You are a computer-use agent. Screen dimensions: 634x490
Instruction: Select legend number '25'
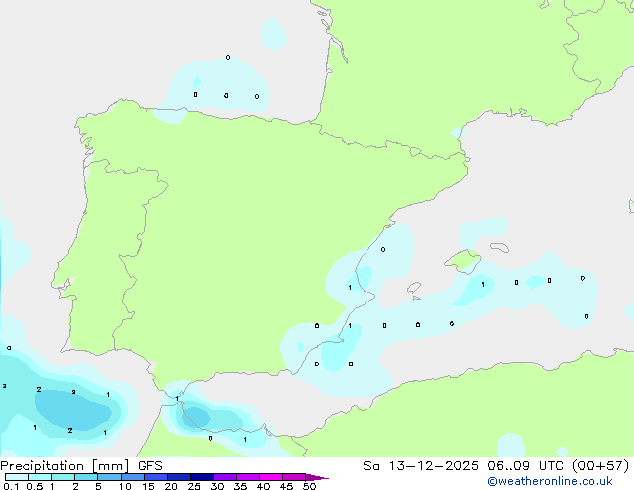194,486
